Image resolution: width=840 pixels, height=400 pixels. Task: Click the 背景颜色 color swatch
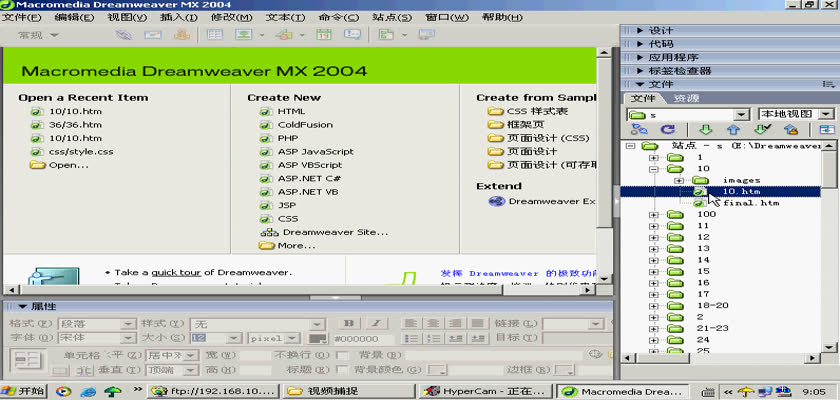pos(439,369)
